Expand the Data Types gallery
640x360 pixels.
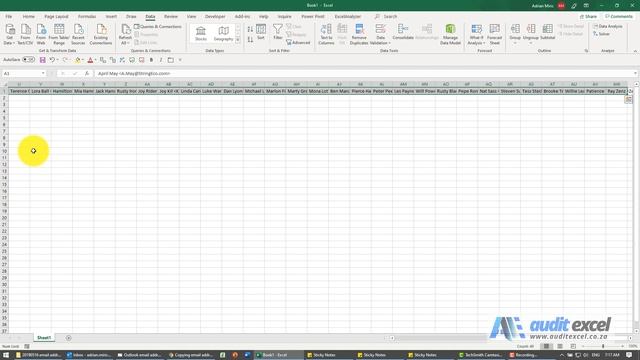(238, 40)
